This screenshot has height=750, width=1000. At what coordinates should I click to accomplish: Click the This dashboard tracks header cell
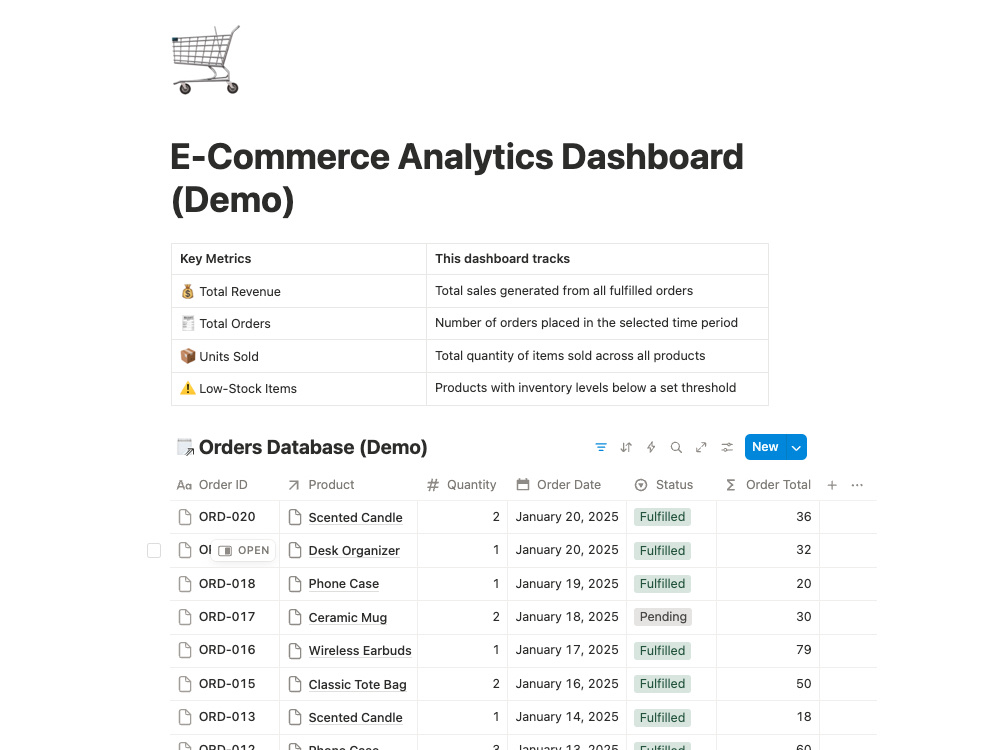click(x=597, y=259)
